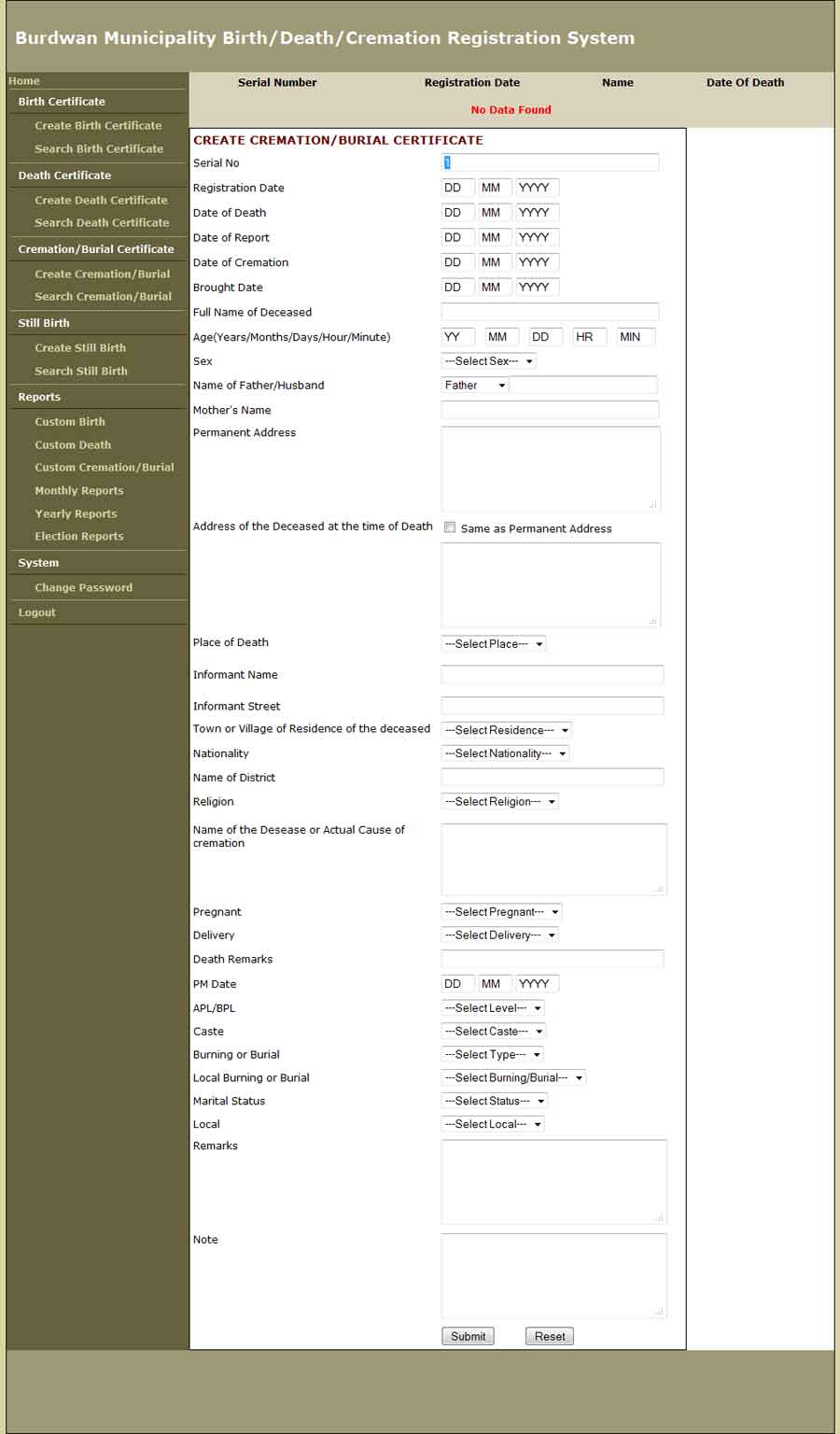Open Search Cremation/Burial in sidebar

103,296
